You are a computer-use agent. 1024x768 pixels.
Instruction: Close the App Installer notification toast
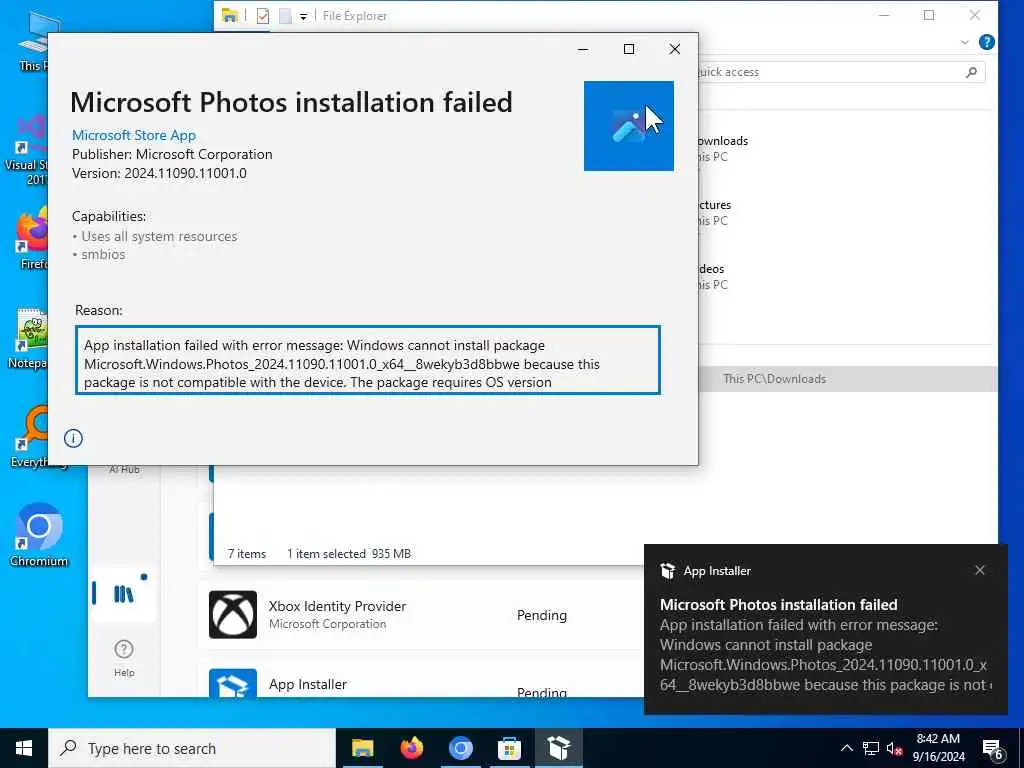(980, 570)
